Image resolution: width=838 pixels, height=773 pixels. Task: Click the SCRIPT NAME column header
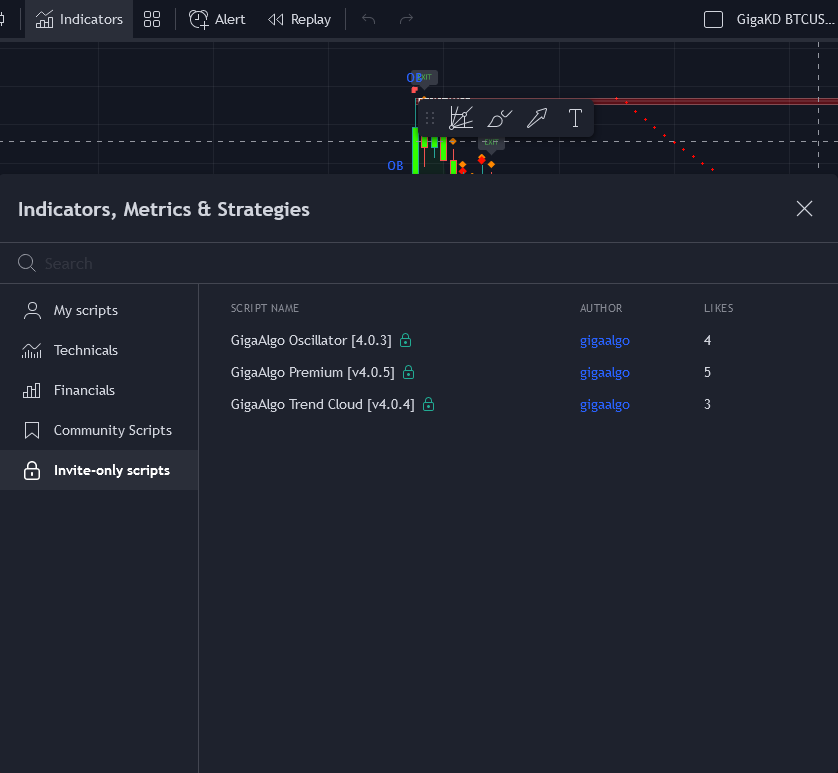coord(265,308)
